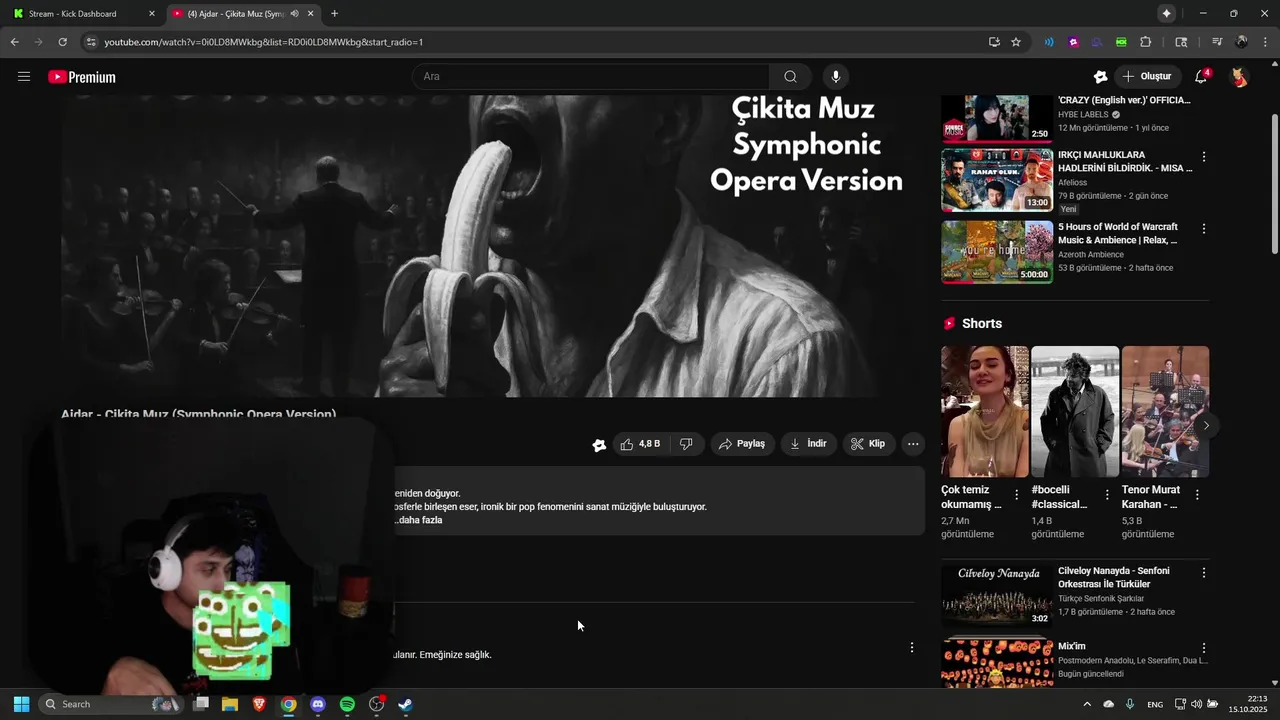Open the Tenor Murat Karahan short thumbnail
Viewport: 1280px width, 720px height.
point(1165,412)
